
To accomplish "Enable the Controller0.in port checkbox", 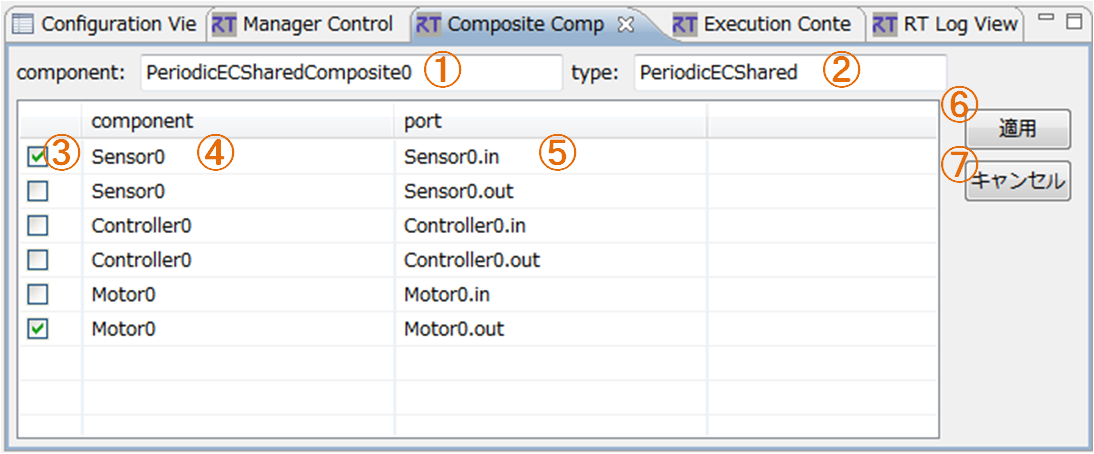I will click(38, 226).
